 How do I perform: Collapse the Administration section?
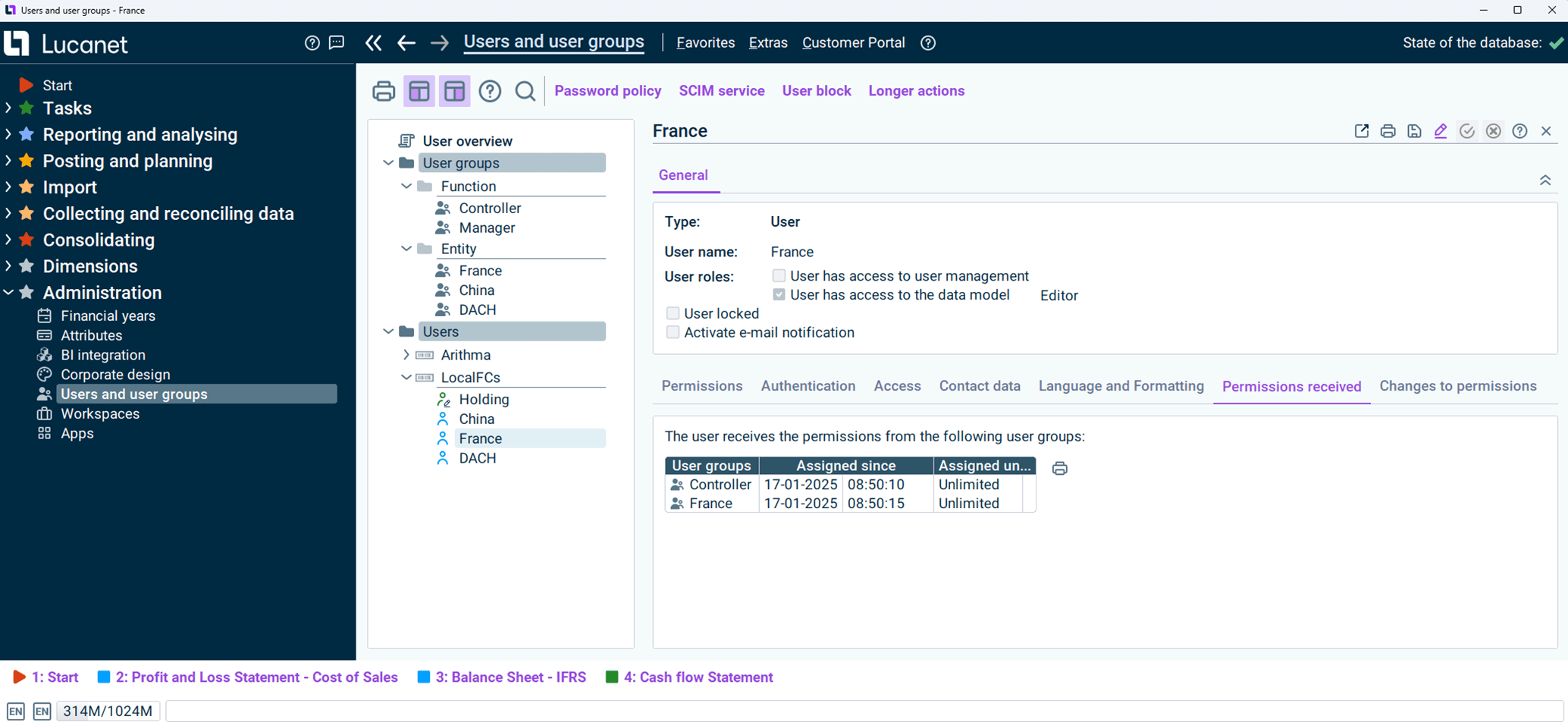click(x=8, y=293)
